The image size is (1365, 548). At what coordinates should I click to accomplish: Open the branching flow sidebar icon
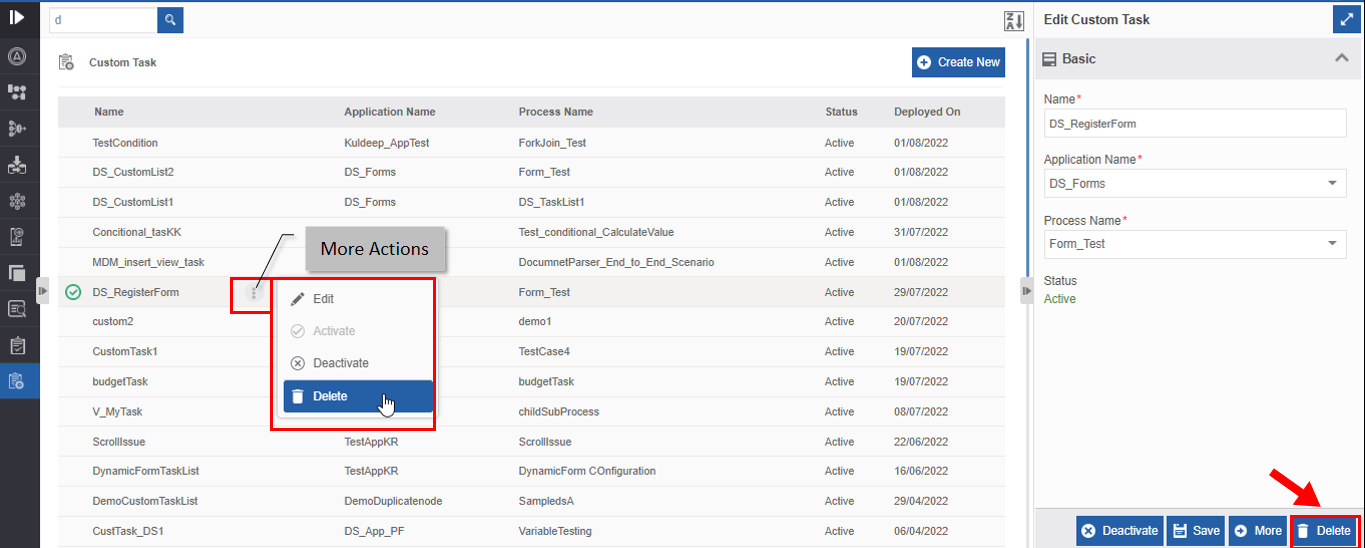tap(17, 128)
